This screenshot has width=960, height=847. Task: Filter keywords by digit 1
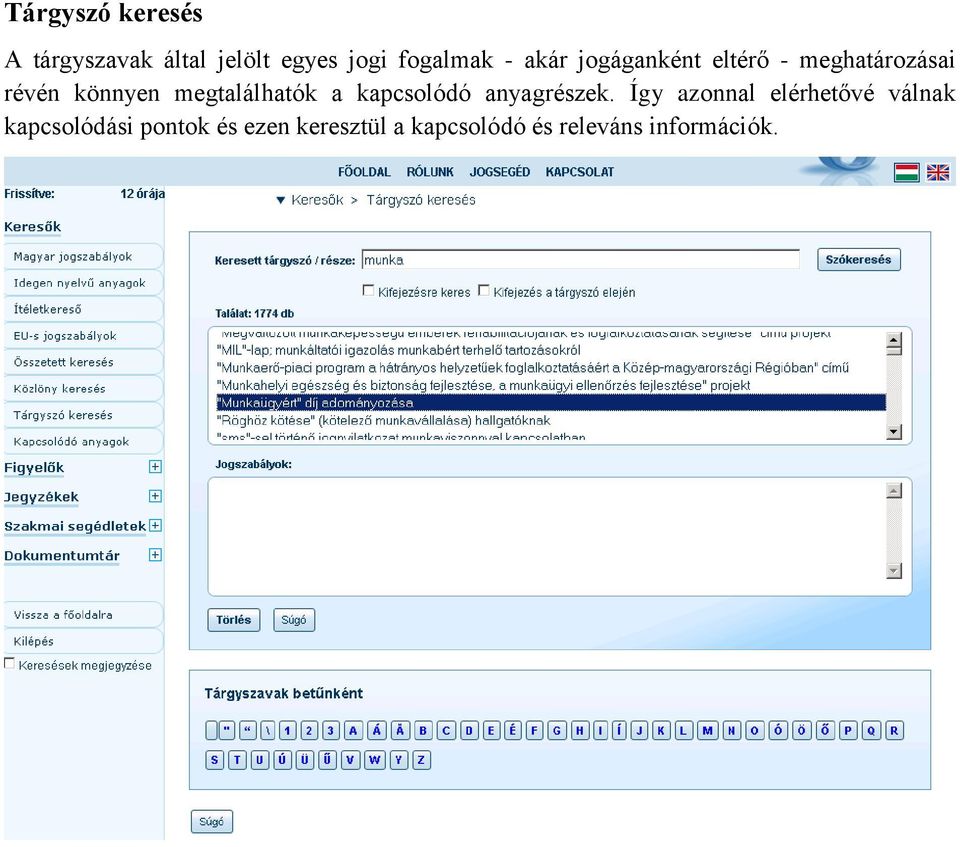click(x=288, y=731)
